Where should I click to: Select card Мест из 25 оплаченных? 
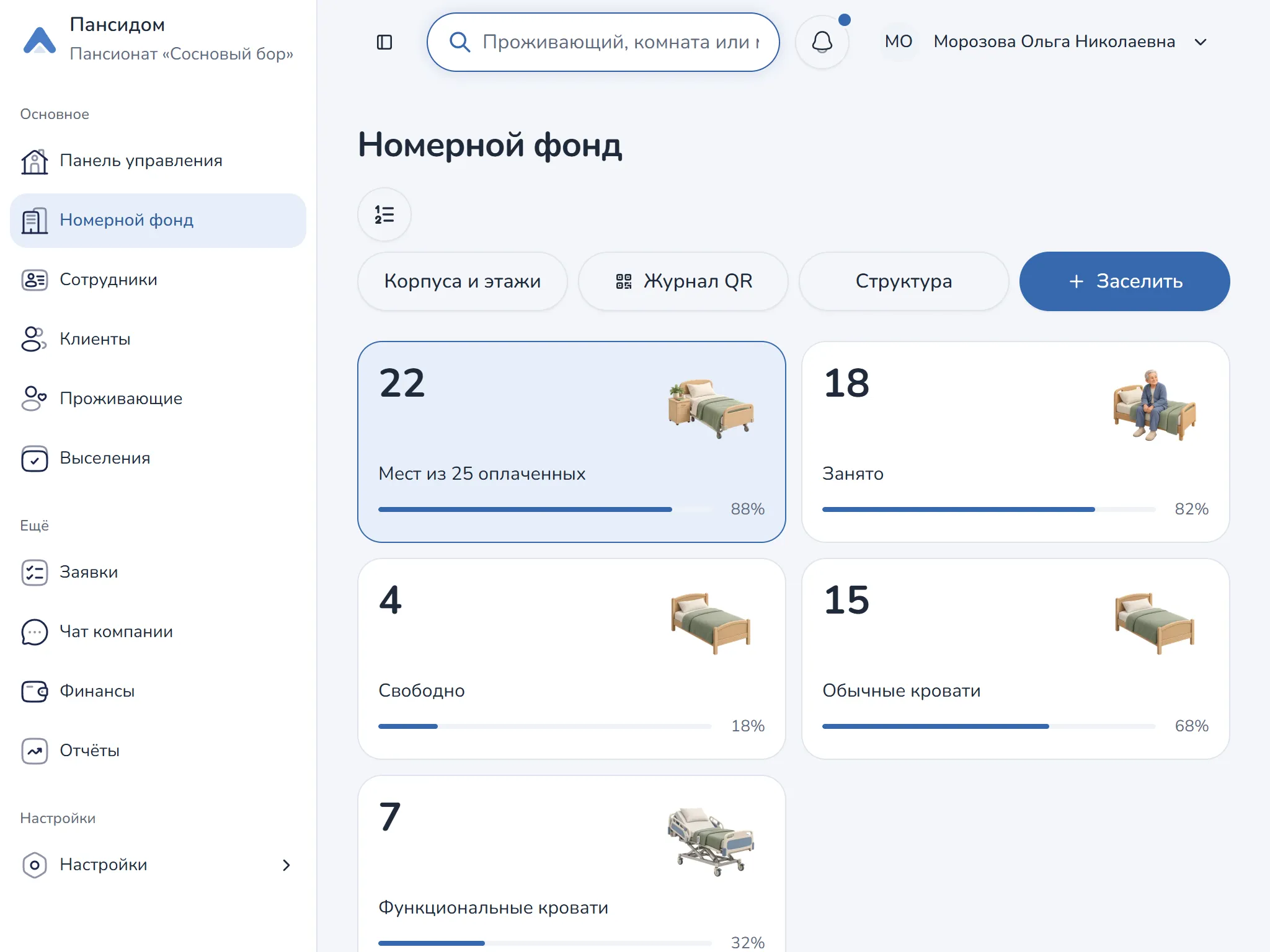pyautogui.click(x=572, y=442)
